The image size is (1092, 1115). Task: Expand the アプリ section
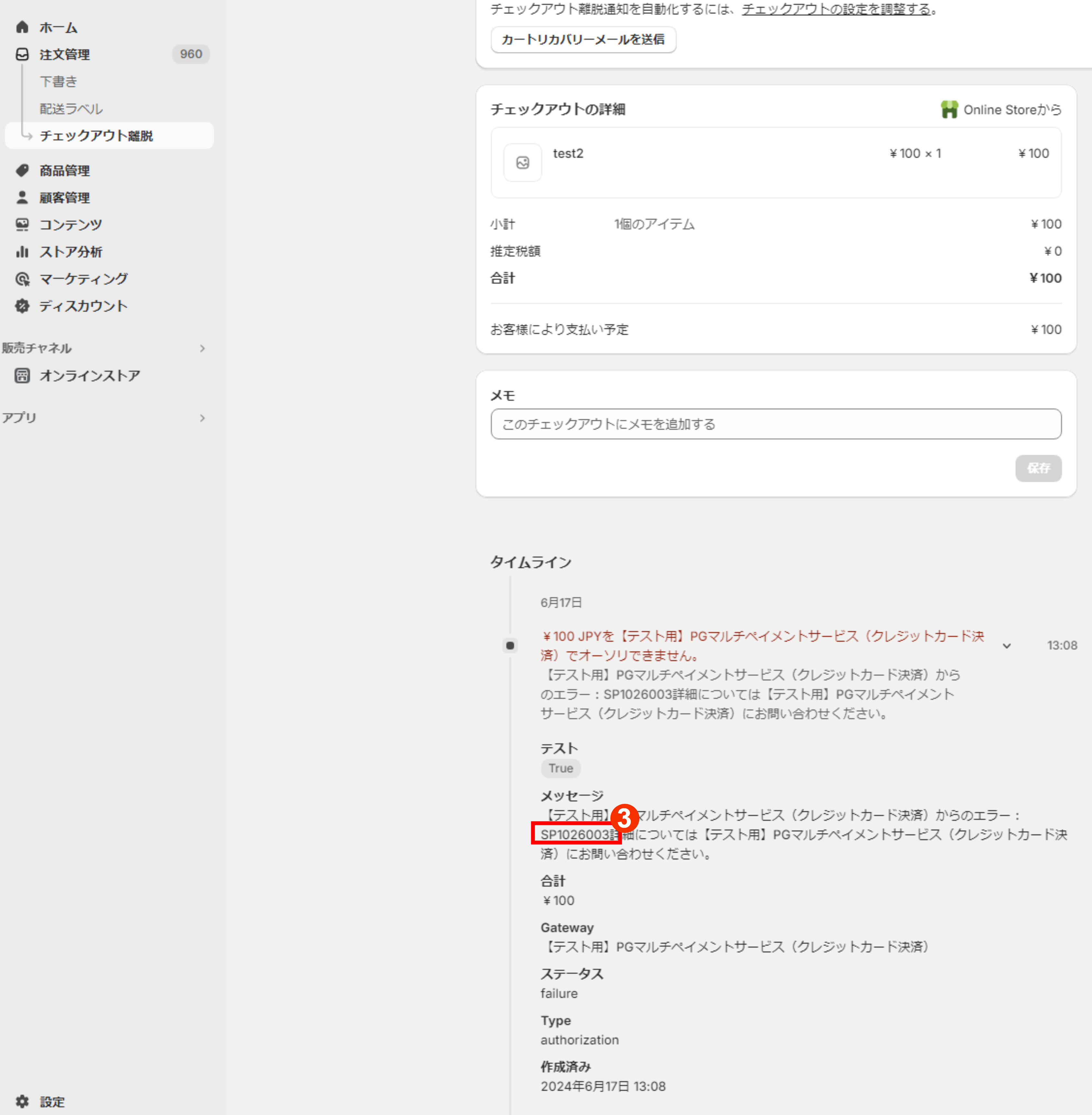tap(203, 418)
